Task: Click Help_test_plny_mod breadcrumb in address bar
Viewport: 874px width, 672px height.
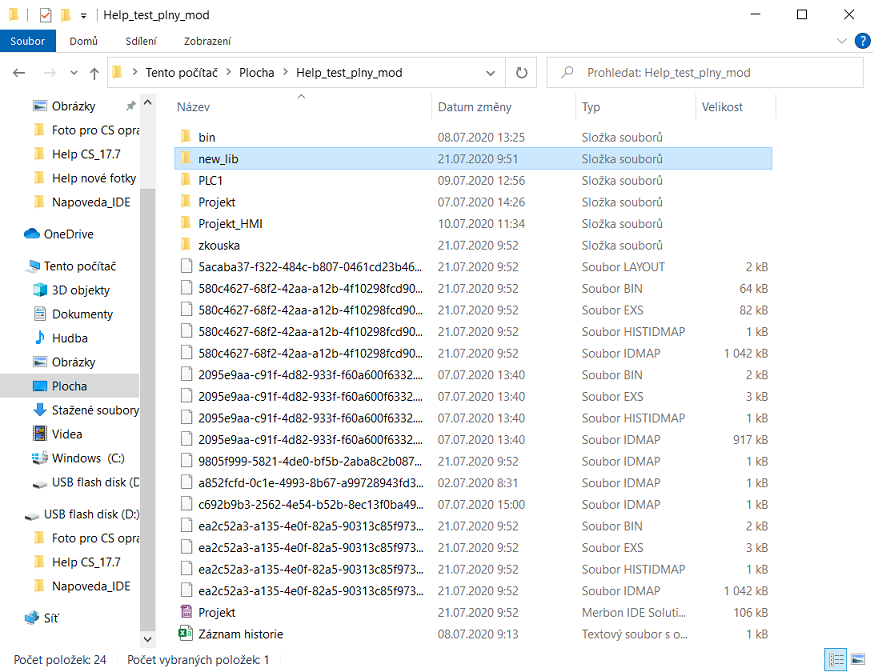Action: click(x=349, y=73)
